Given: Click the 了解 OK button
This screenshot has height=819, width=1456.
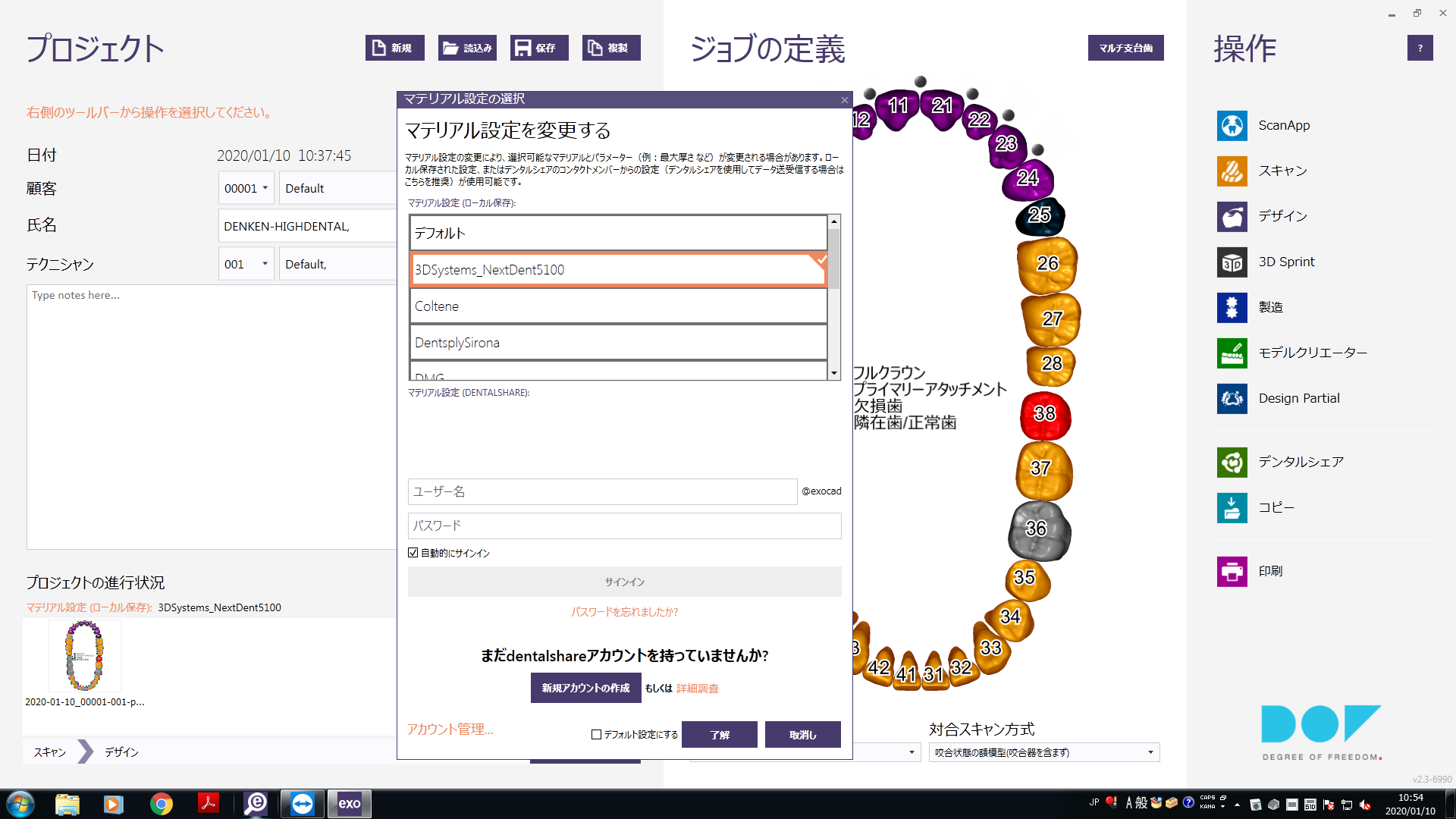Looking at the screenshot, I should [719, 734].
